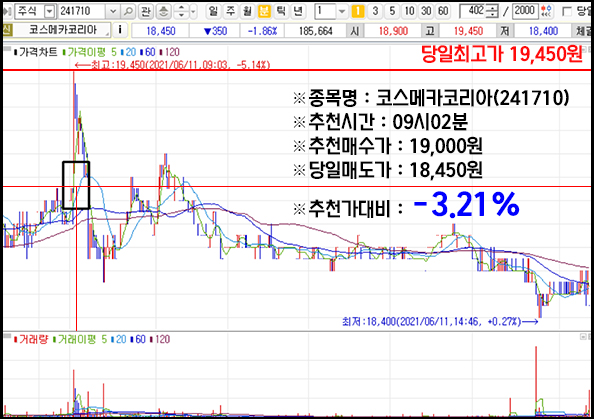Select the 60-minute interval button
This screenshot has height=419, width=594.
tap(443, 11)
